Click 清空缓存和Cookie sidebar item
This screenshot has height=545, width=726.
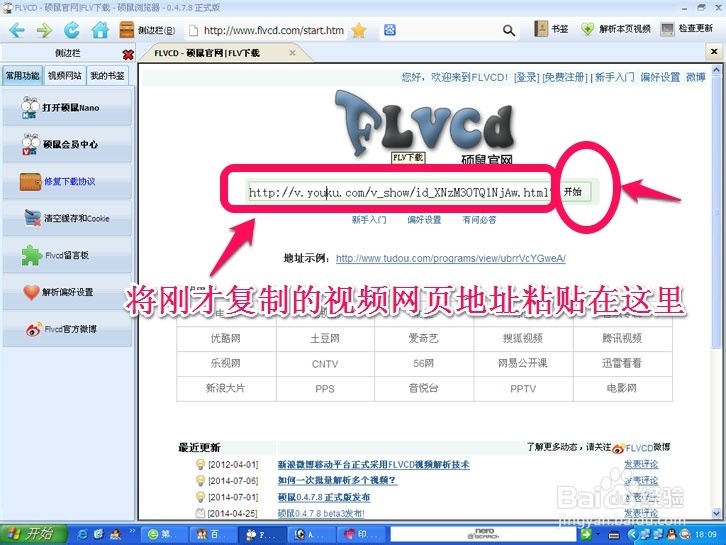tap(67, 218)
